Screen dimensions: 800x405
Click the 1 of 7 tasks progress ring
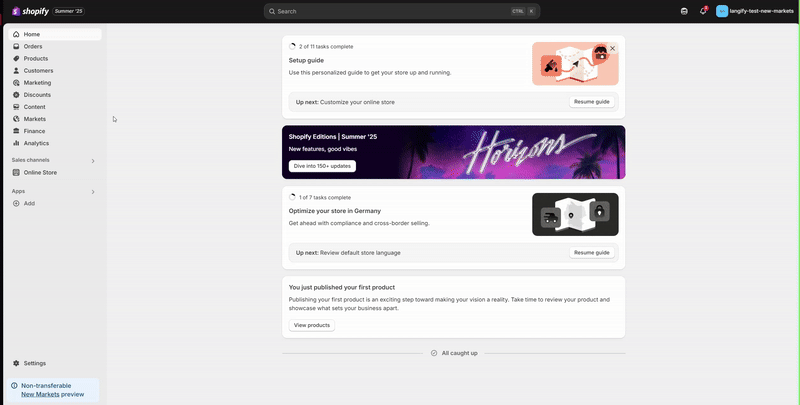[x=292, y=197]
